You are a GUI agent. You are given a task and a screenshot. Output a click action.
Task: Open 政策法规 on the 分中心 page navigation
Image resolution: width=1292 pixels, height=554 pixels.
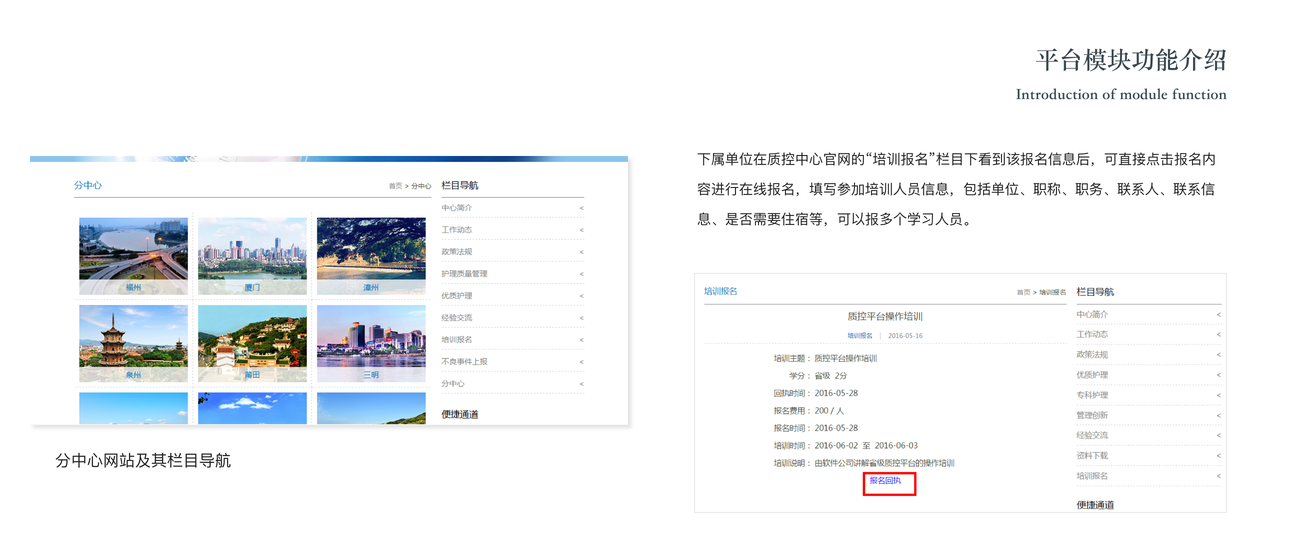[457, 252]
